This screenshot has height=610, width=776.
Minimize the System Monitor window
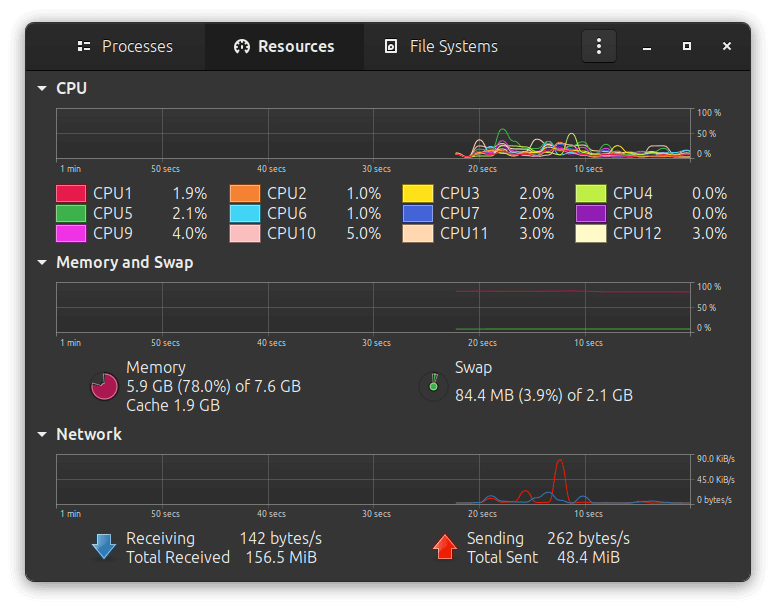(x=647, y=46)
